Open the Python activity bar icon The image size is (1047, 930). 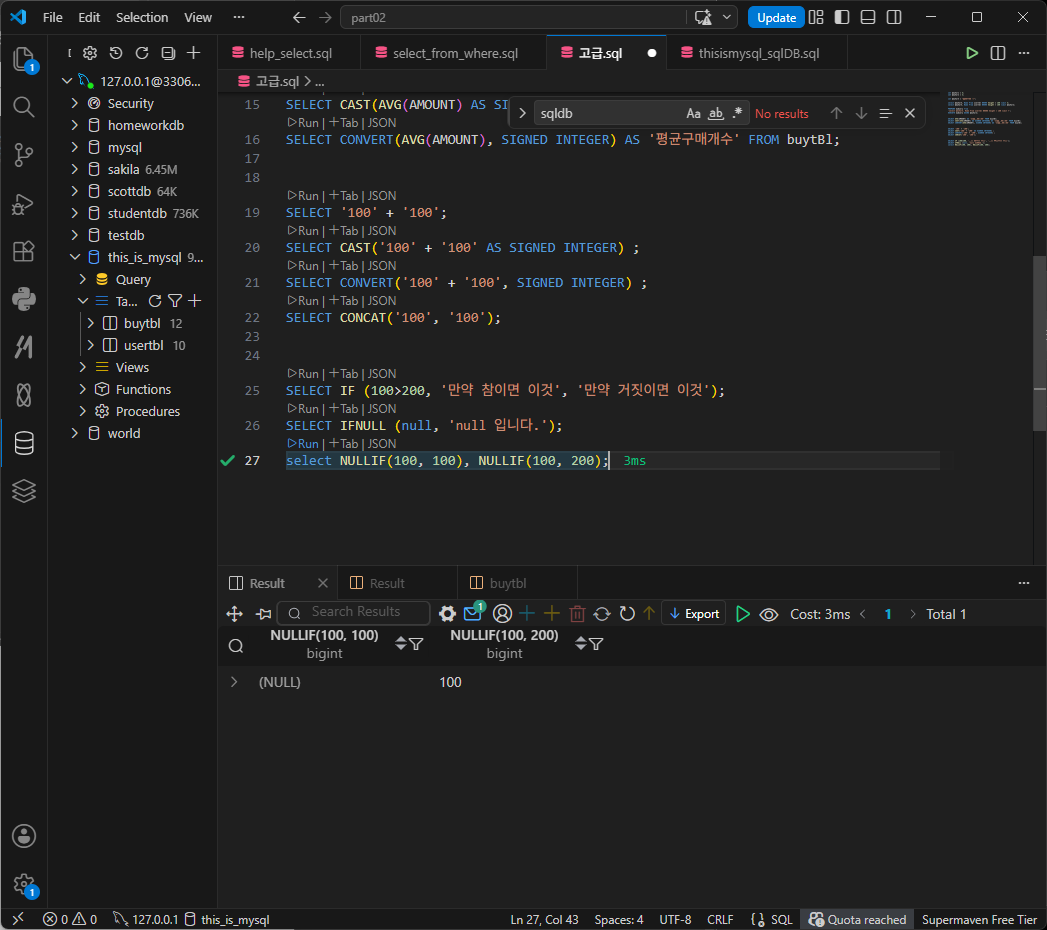click(24, 299)
